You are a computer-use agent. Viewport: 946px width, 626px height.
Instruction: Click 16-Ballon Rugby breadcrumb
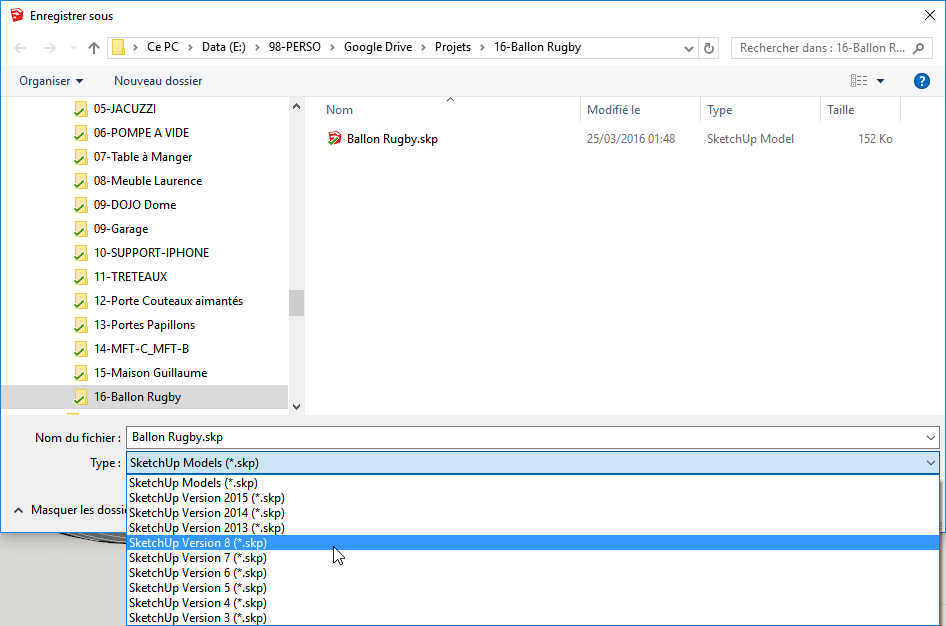(x=538, y=47)
